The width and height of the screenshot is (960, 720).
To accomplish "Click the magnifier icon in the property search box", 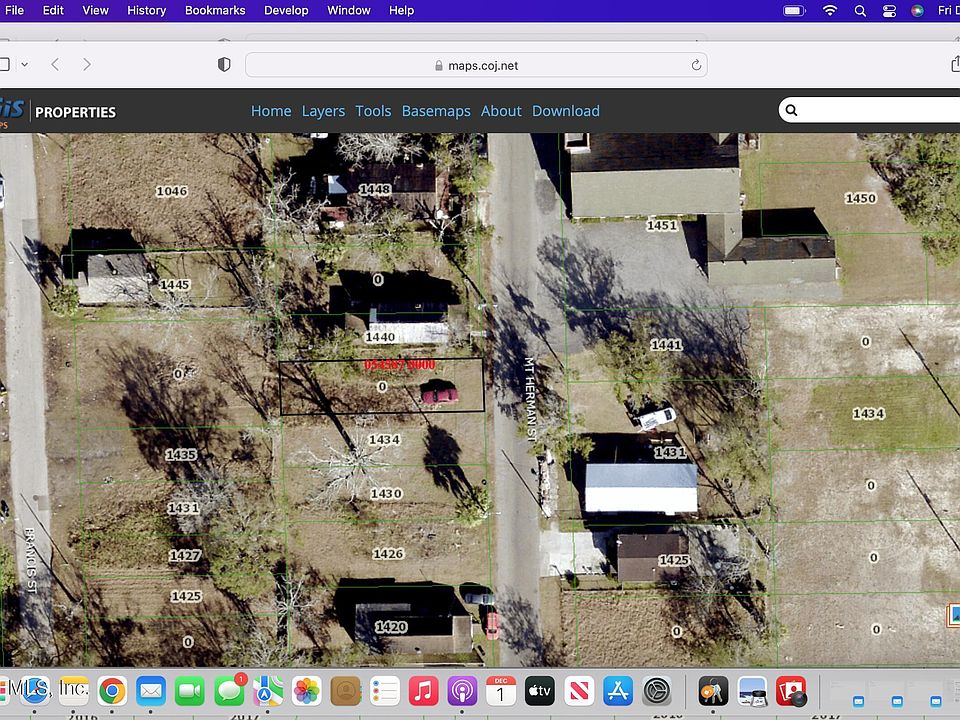I will (x=791, y=110).
